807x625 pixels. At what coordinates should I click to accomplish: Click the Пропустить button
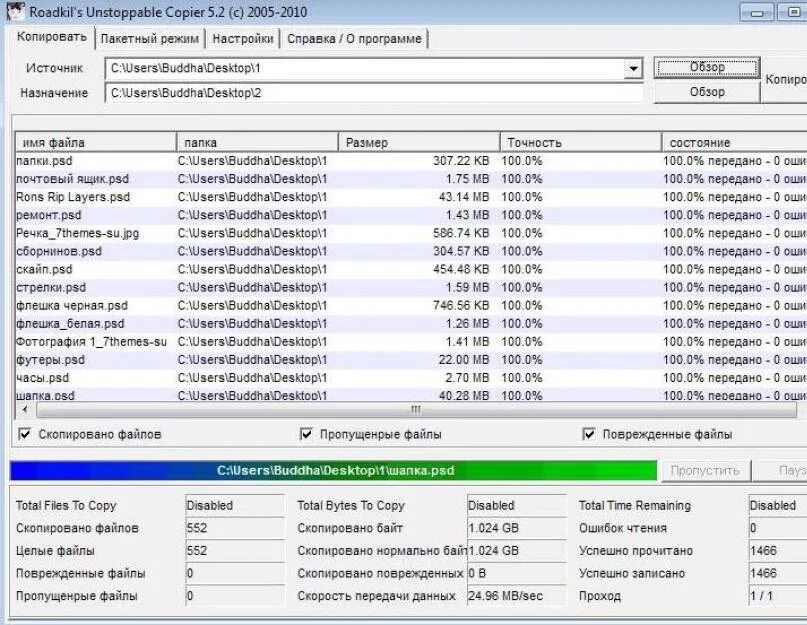click(x=705, y=471)
